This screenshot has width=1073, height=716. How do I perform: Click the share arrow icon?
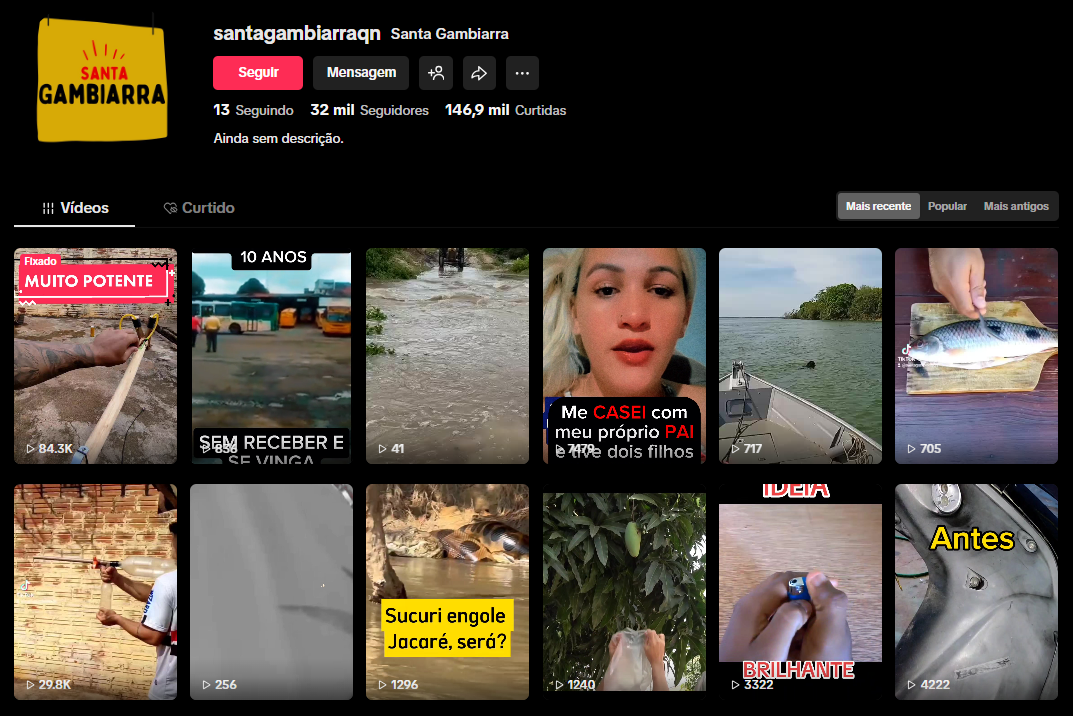(479, 73)
